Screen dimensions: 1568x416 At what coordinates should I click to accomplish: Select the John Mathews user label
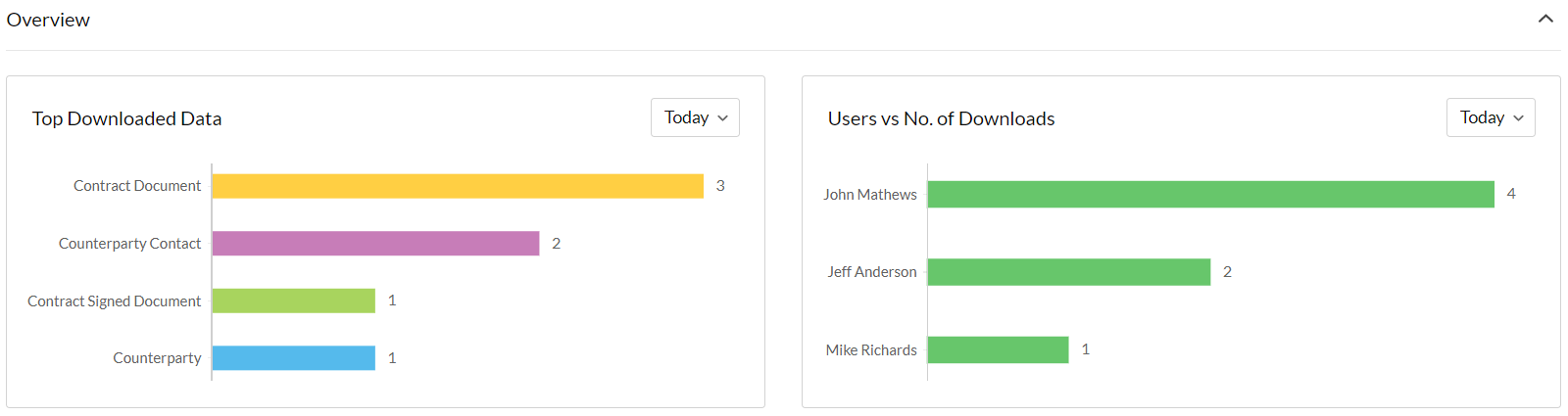pyautogui.click(x=870, y=195)
